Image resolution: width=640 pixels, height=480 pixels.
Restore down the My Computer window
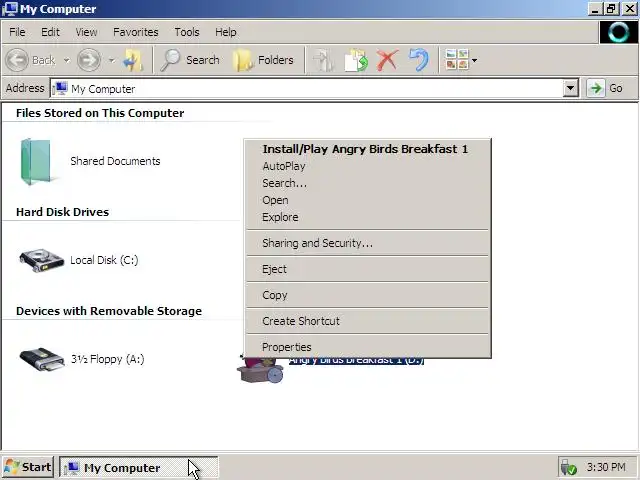point(611,9)
